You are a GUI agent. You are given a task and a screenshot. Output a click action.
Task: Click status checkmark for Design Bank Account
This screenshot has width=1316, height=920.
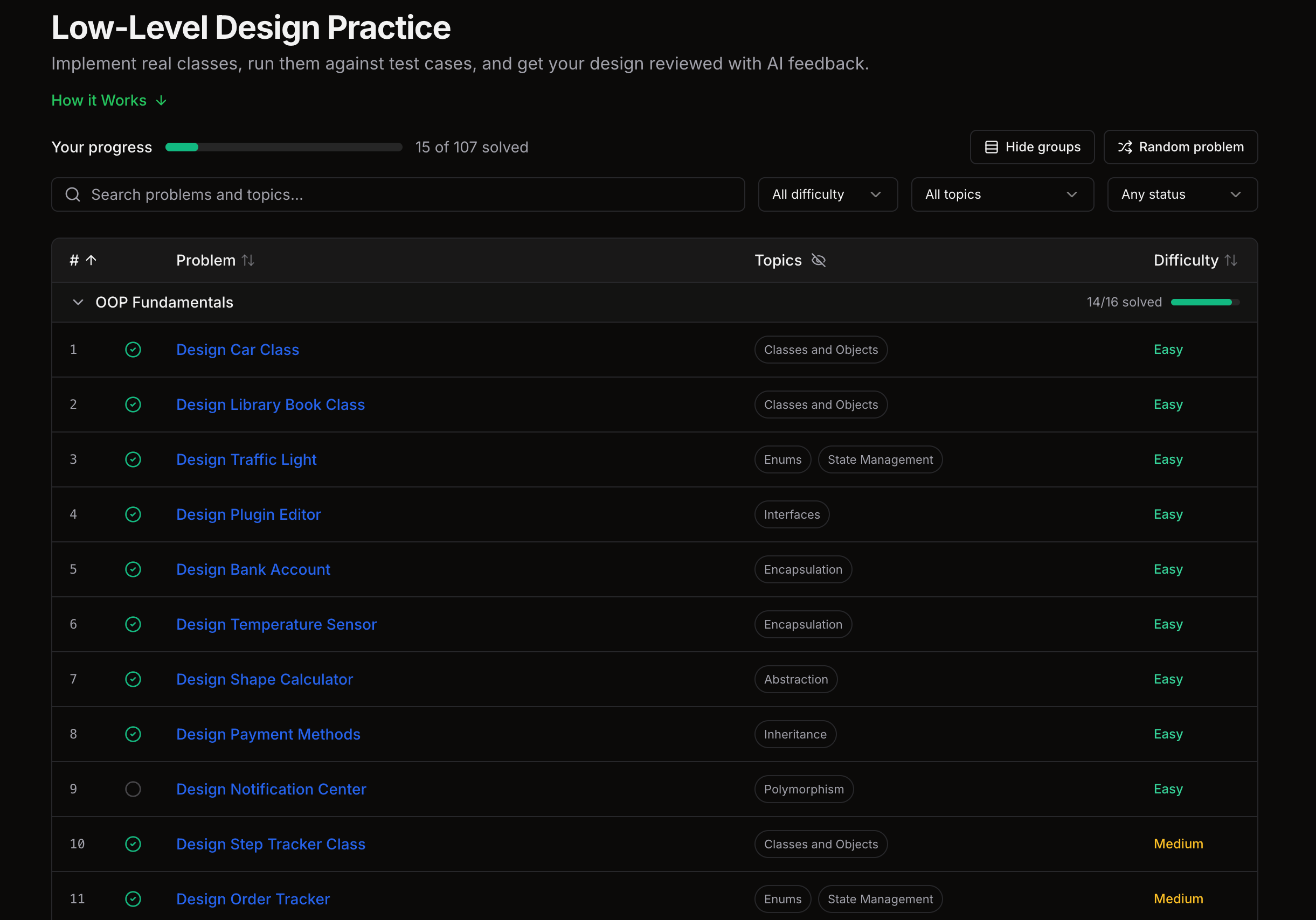133,569
